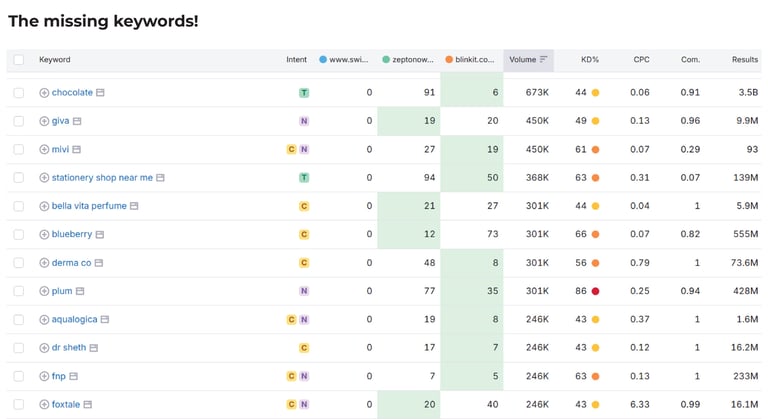
Task: Sort by the KD% column header
Action: click(590, 59)
